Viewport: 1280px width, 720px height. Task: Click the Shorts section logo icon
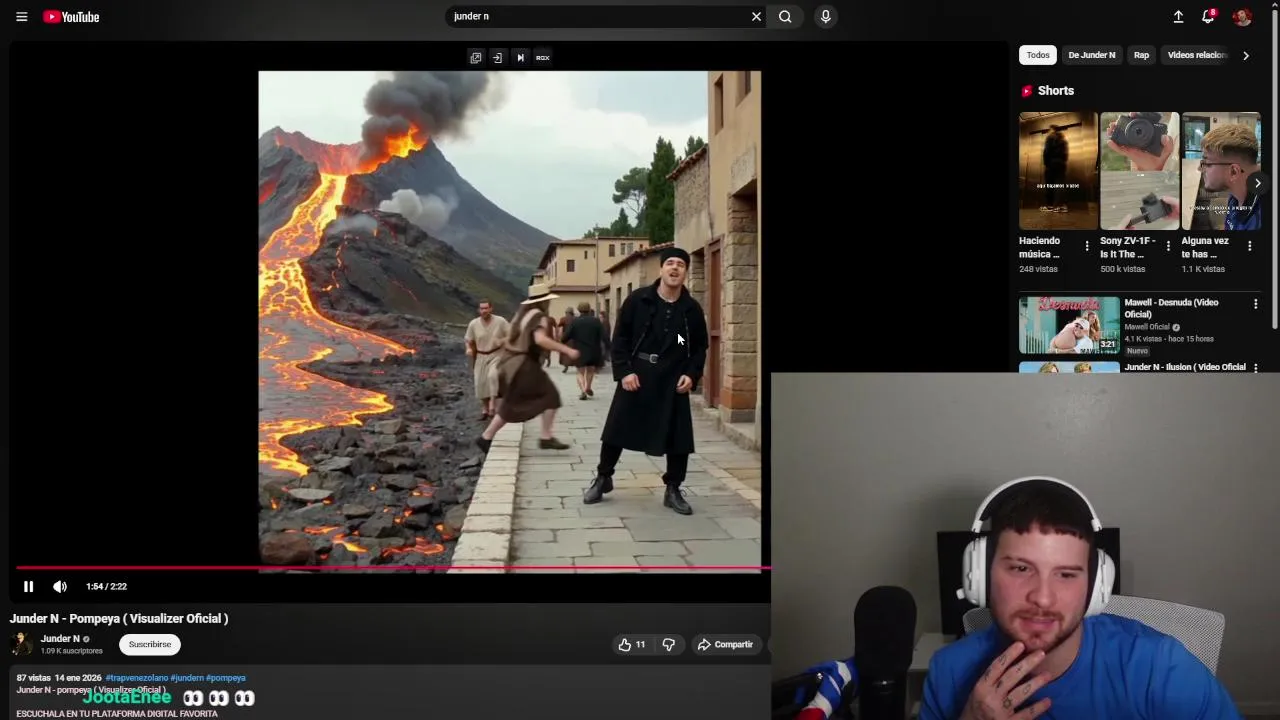point(1026,91)
